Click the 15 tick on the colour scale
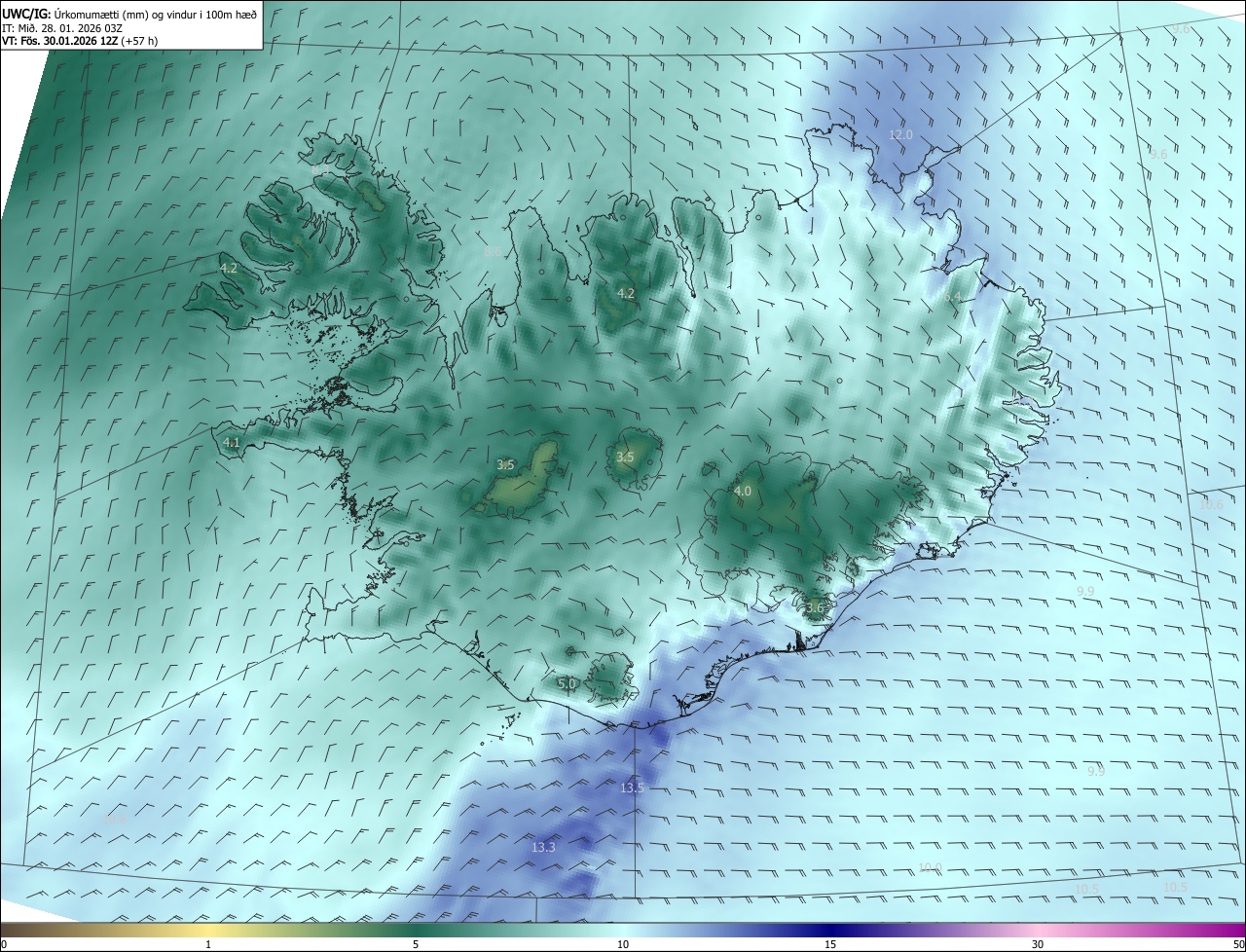1246x952 pixels. coord(830,944)
